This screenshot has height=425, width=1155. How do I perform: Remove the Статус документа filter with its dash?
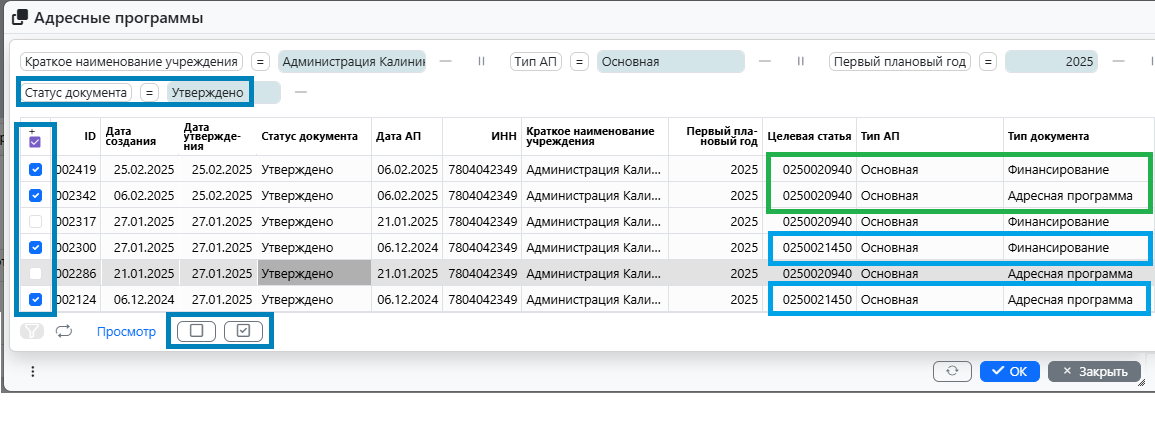pyautogui.click(x=300, y=93)
